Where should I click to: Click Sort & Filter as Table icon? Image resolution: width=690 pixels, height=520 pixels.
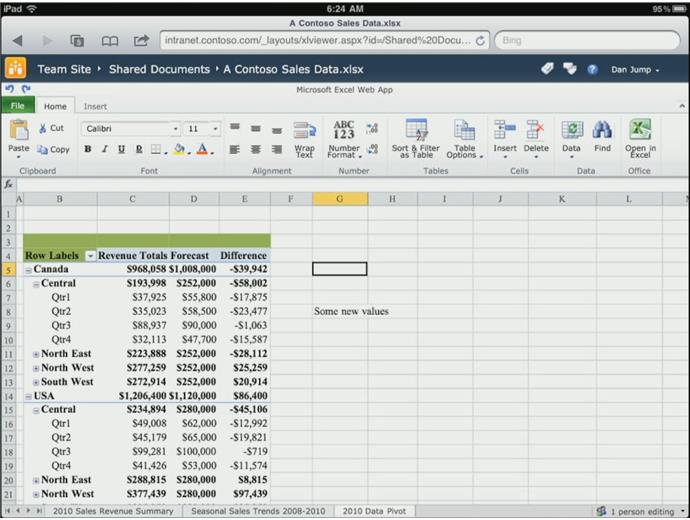[x=415, y=131]
